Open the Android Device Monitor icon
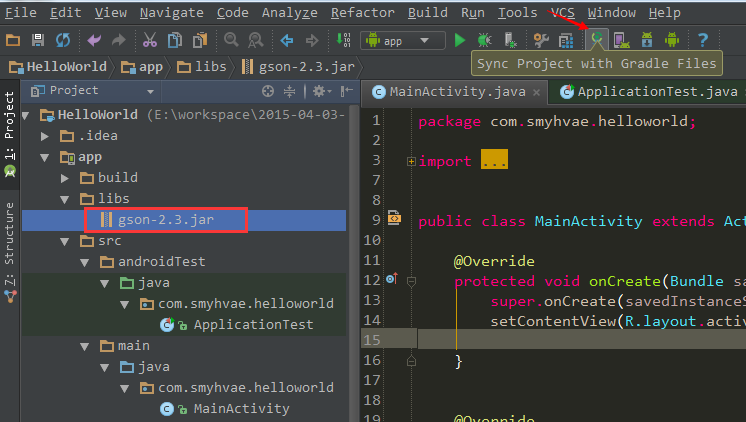The image size is (746, 422). [x=672, y=40]
